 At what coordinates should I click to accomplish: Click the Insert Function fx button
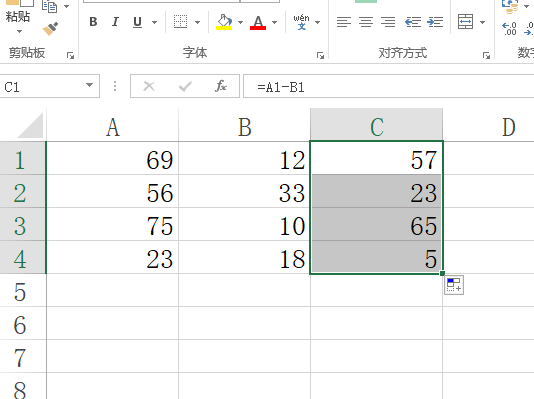click(221, 86)
